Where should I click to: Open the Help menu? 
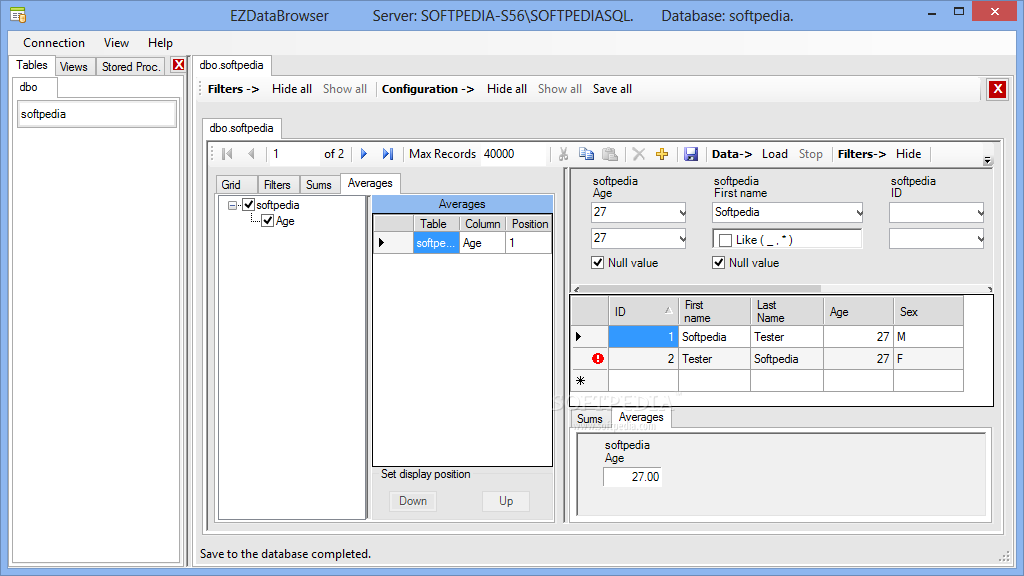tap(160, 42)
